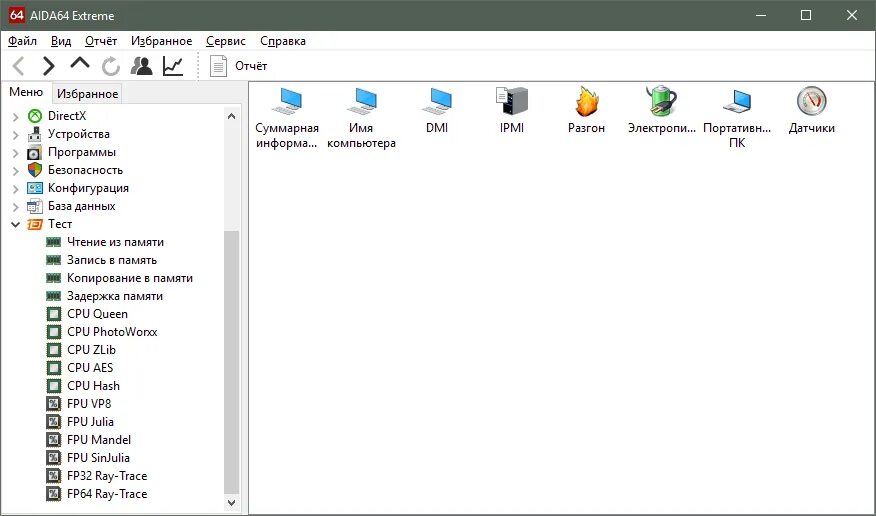Click the tree scrollbar down arrow
Screen dimensions: 876x516
click(x=232, y=503)
